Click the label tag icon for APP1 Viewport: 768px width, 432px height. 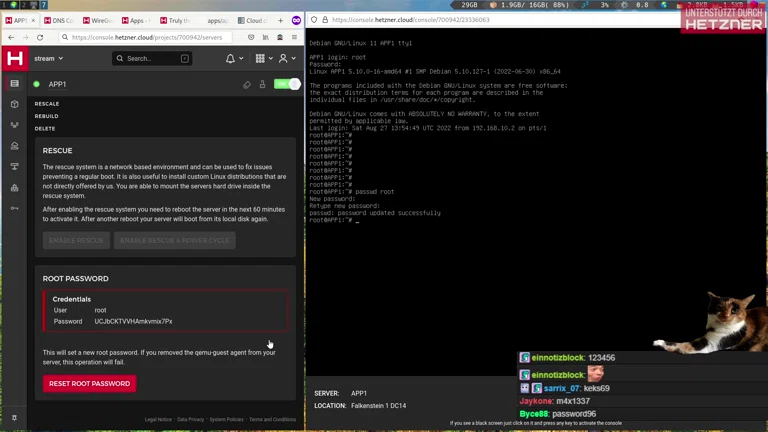pyautogui.click(x=247, y=85)
